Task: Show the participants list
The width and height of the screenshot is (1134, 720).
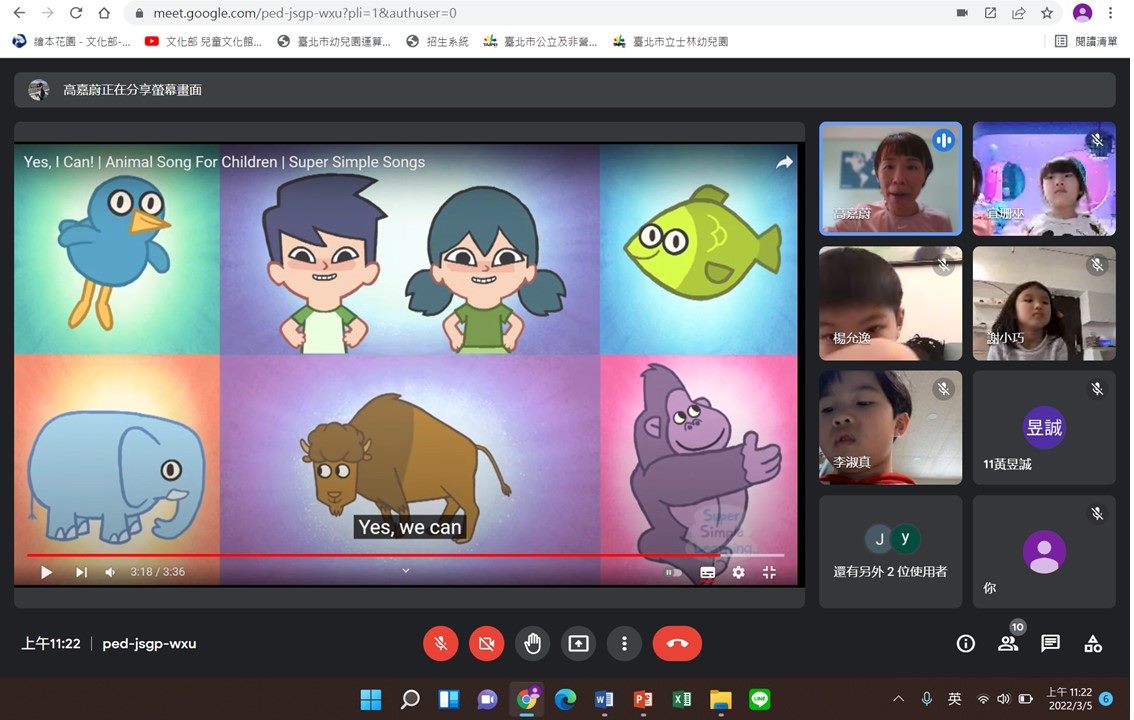Action: [x=1008, y=643]
